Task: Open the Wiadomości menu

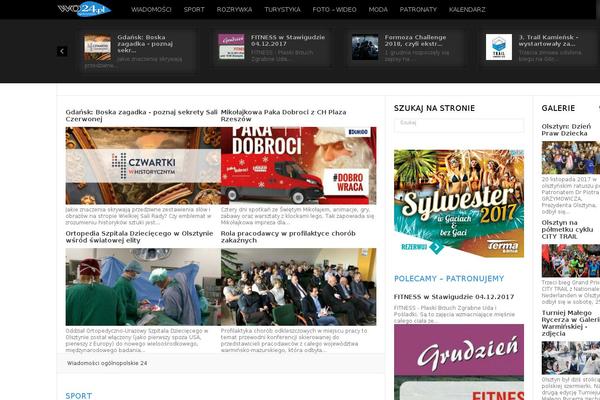Action: click(151, 10)
